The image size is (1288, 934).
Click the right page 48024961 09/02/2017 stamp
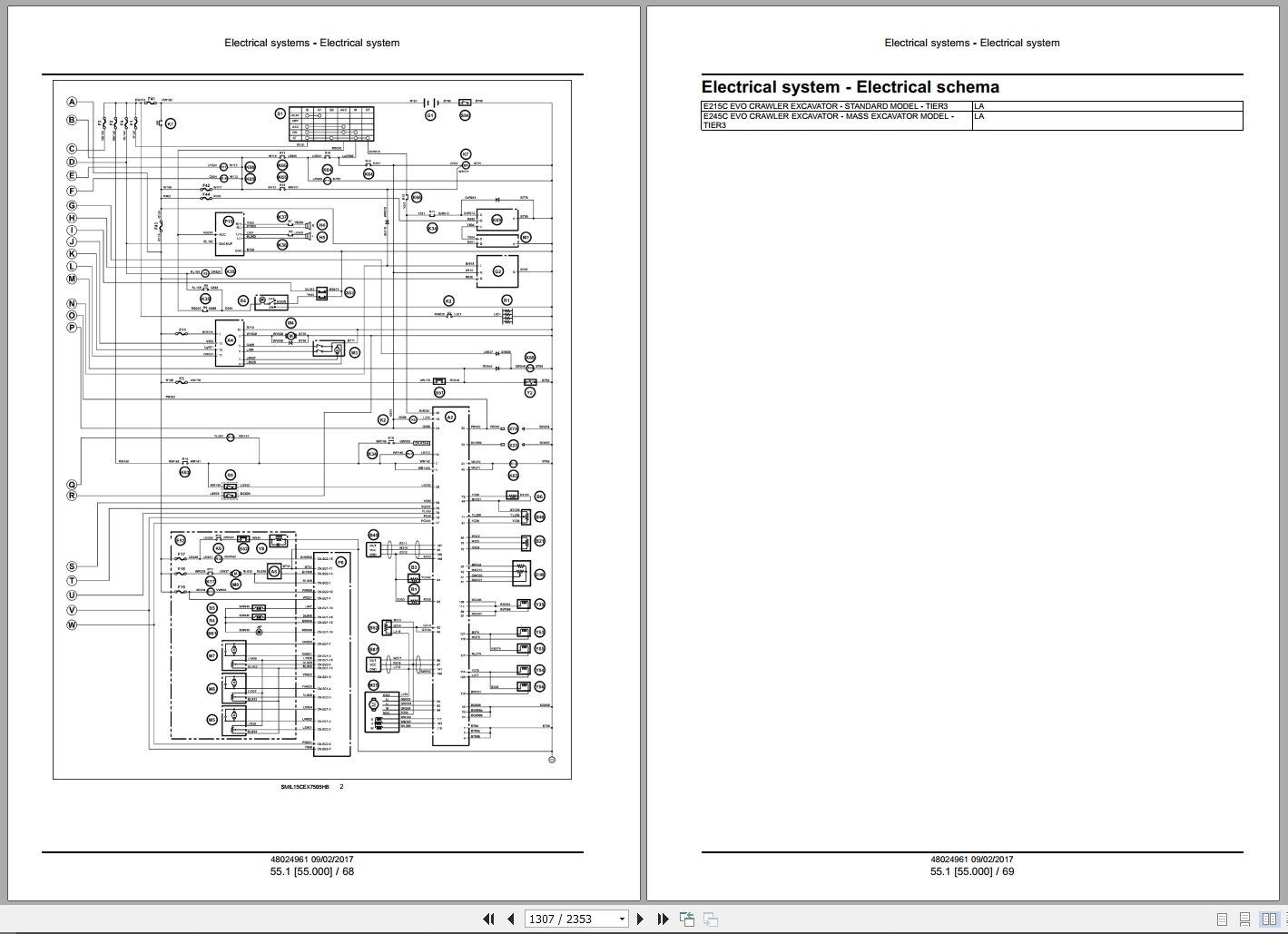971,860
